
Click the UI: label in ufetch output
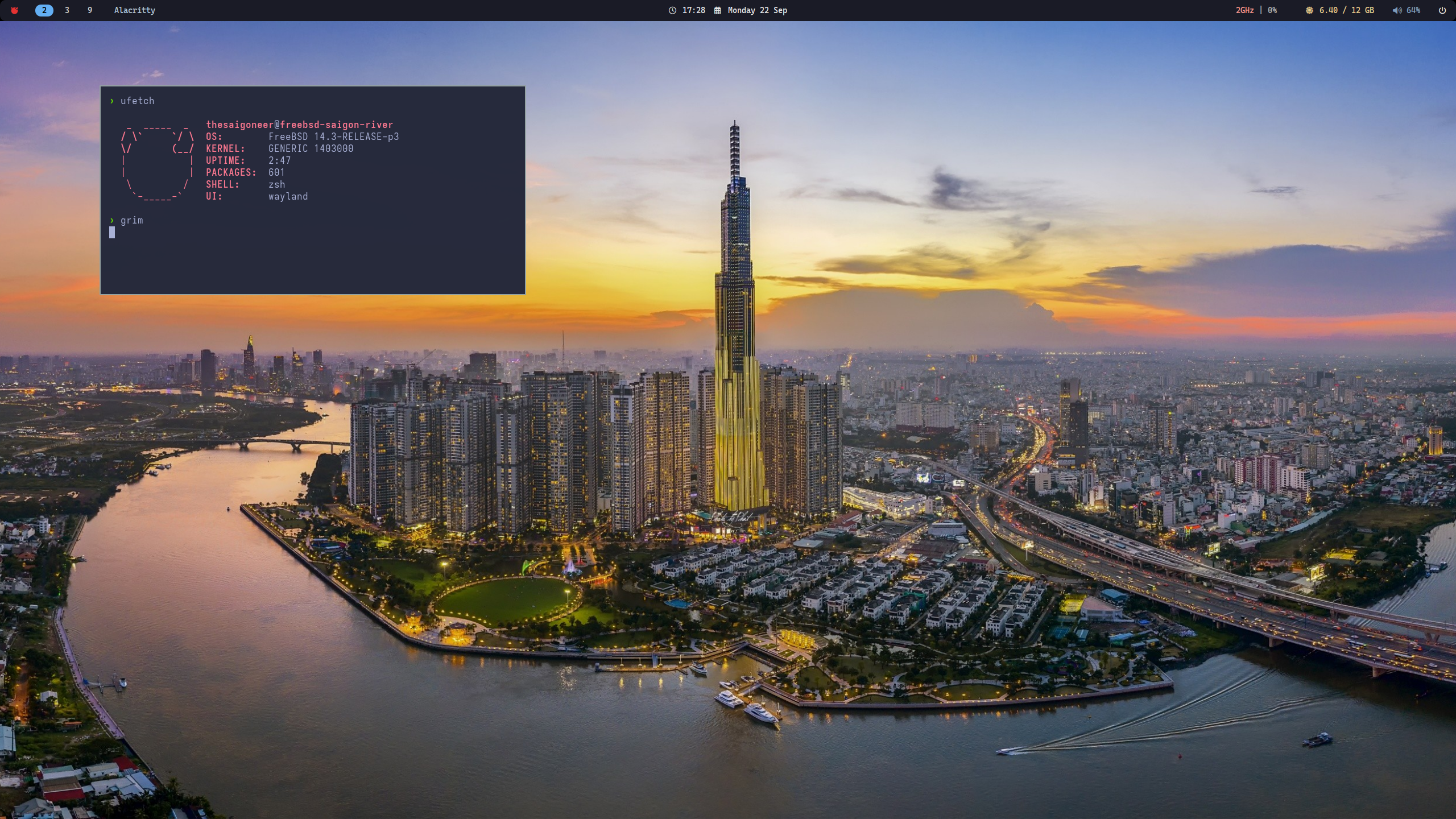pyautogui.click(x=214, y=196)
